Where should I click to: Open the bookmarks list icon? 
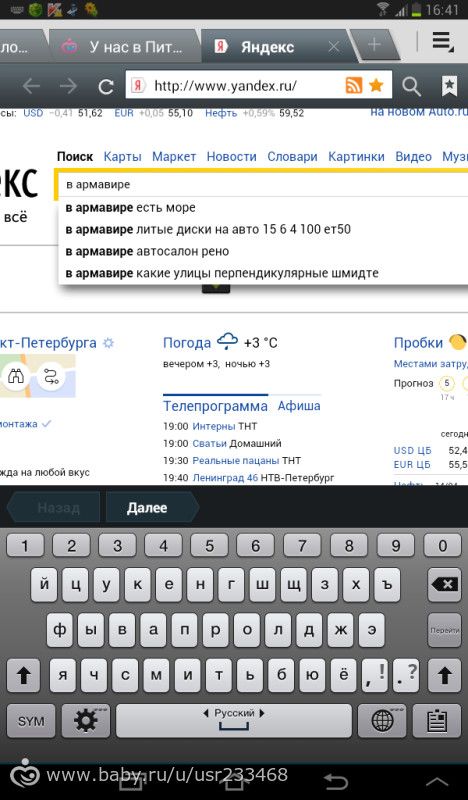(x=449, y=86)
